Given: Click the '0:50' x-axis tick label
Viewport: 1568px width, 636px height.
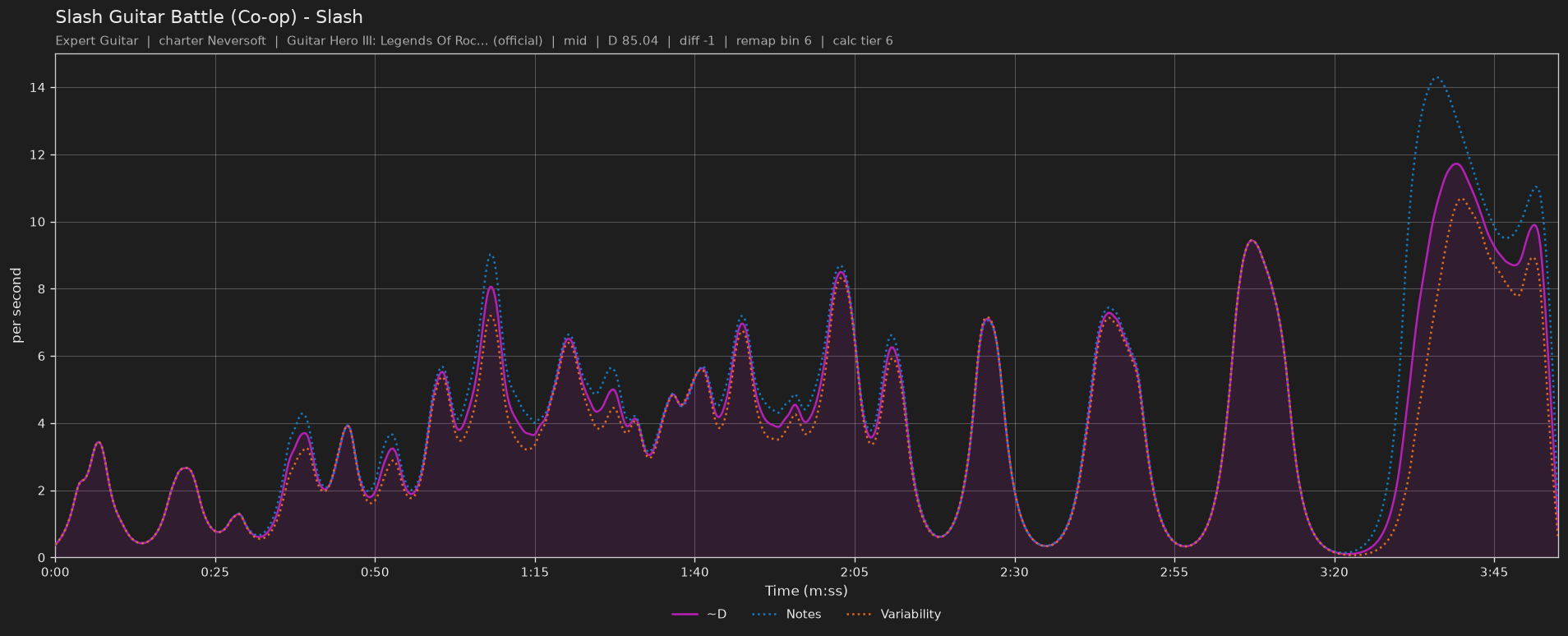Looking at the screenshot, I should click(375, 572).
